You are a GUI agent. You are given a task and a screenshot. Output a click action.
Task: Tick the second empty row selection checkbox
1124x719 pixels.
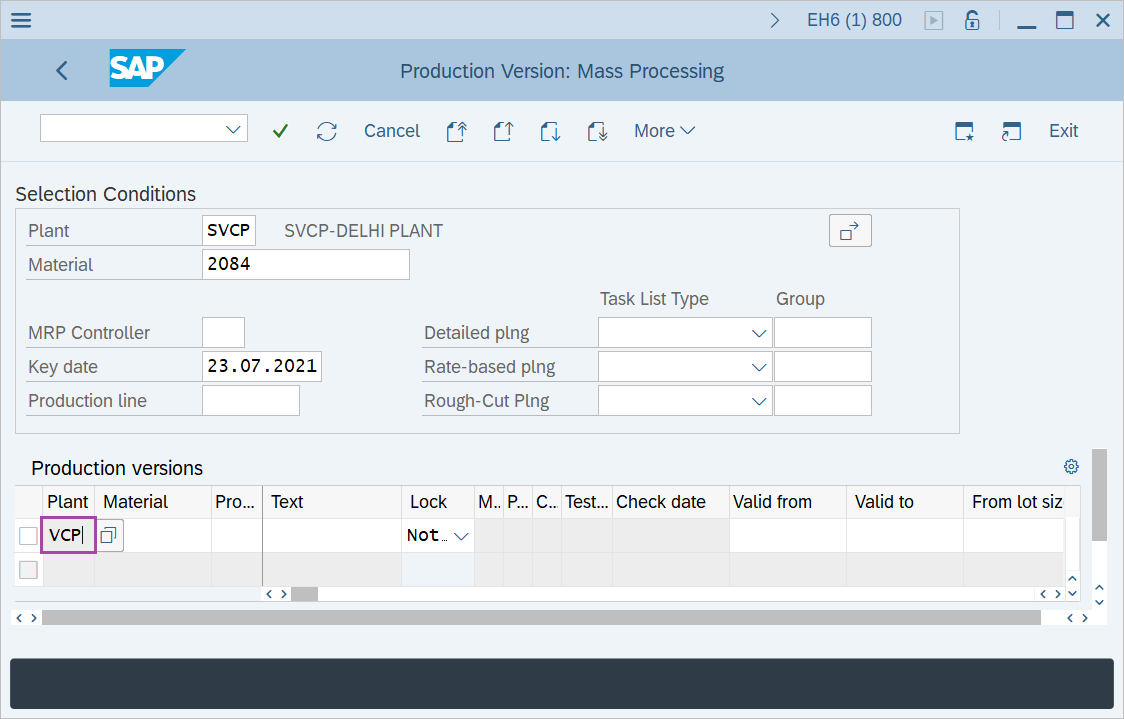click(x=28, y=569)
